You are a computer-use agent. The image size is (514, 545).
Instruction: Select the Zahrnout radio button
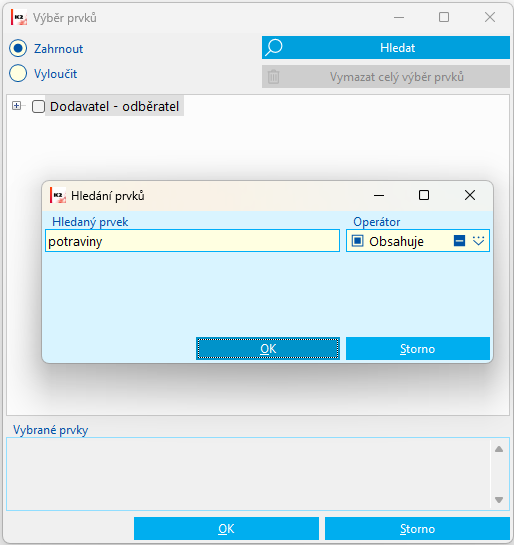tap(18, 48)
